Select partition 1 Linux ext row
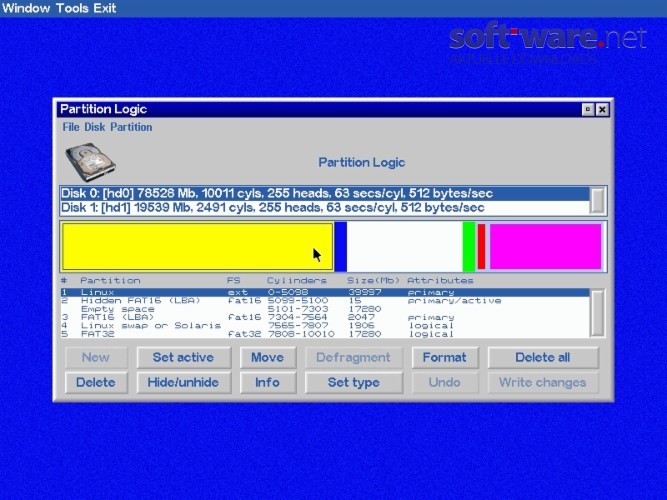The height and width of the screenshot is (500, 667). [x=325, y=292]
